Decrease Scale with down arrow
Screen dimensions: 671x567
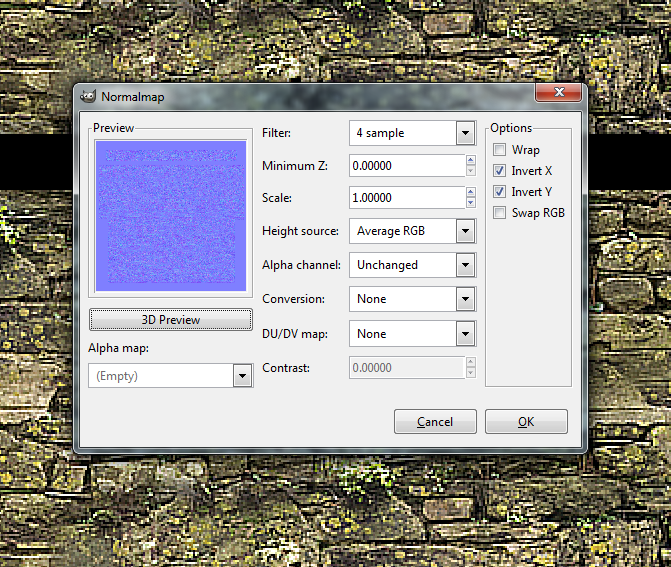[x=471, y=203]
